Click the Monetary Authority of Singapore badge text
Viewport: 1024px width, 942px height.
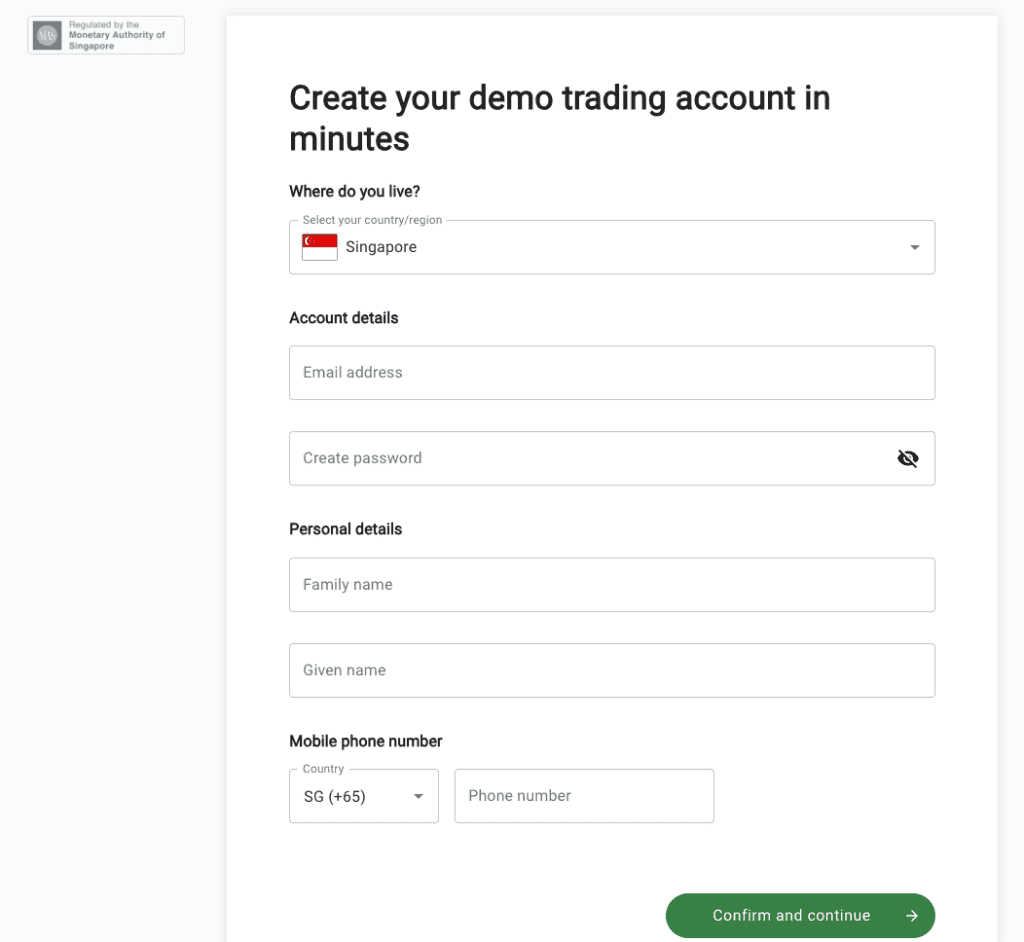click(x=117, y=35)
